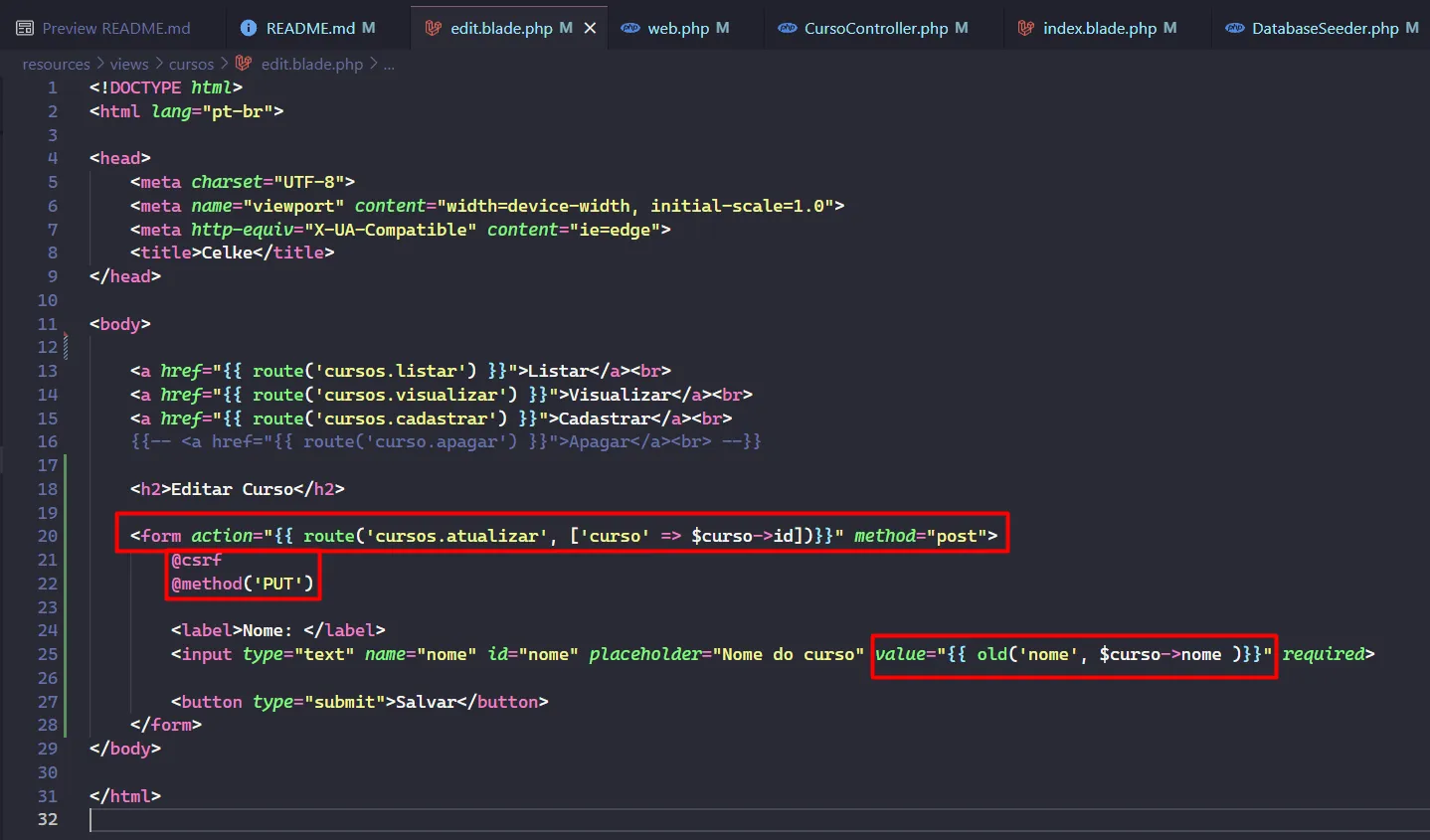Expand the cursos breadcrumb folder

[x=191, y=64]
